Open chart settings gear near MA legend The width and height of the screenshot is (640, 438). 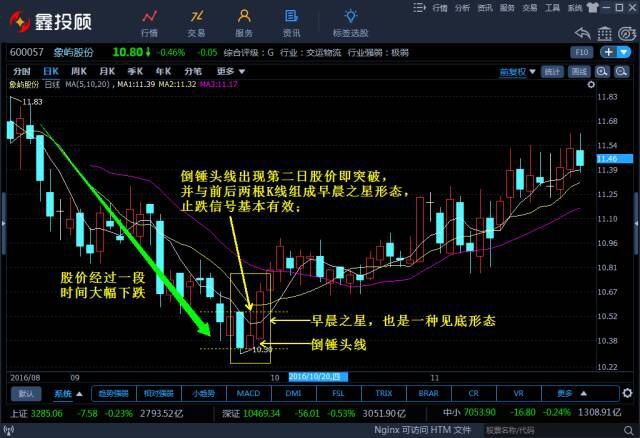591,84
